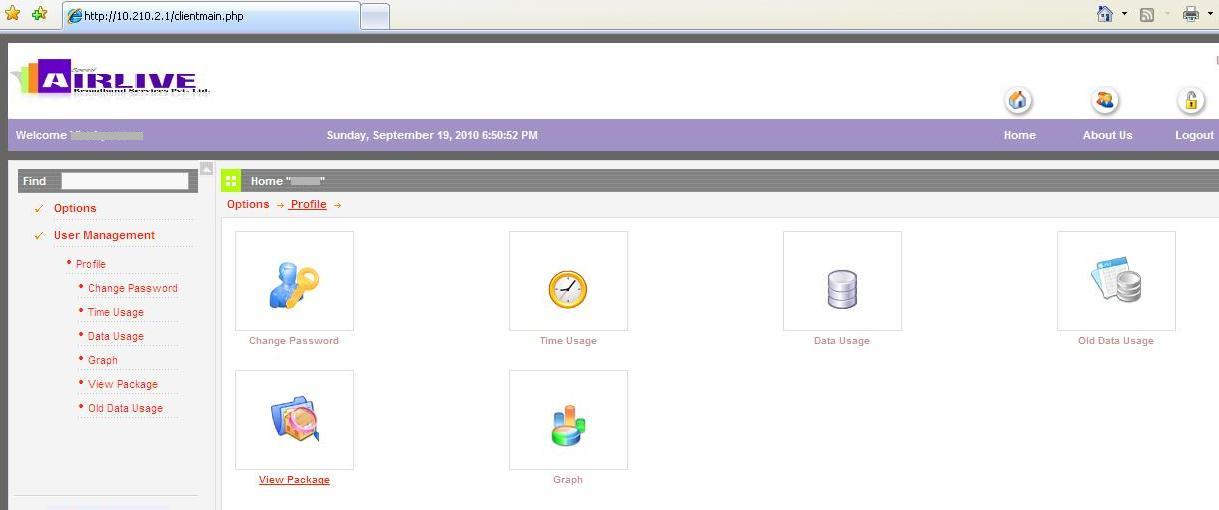Click the Add to Favorites star-plus icon
This screenshot has width=1219, height=510.
tap(39, 14)
